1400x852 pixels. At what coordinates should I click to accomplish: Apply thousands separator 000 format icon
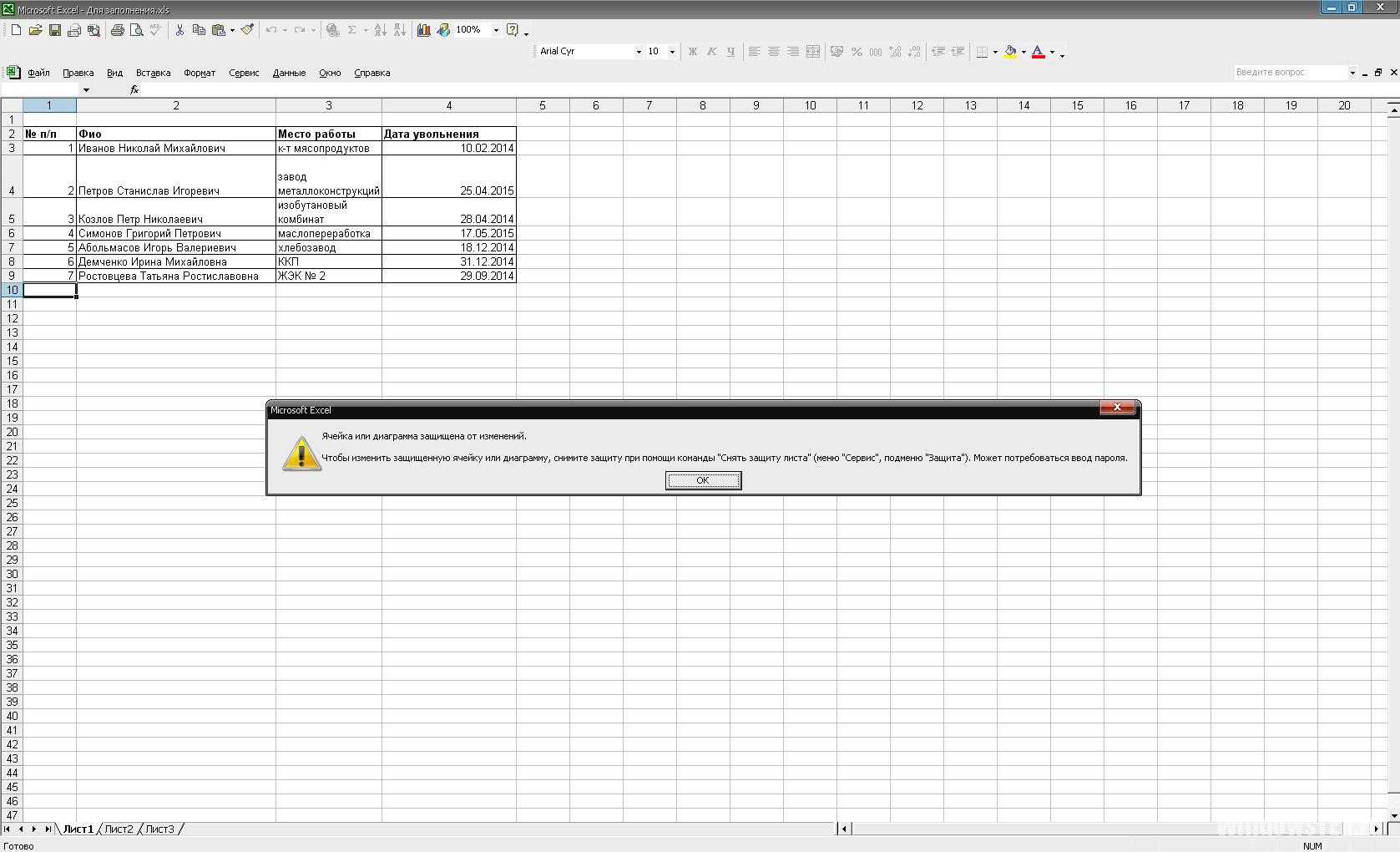coord(876,52)
